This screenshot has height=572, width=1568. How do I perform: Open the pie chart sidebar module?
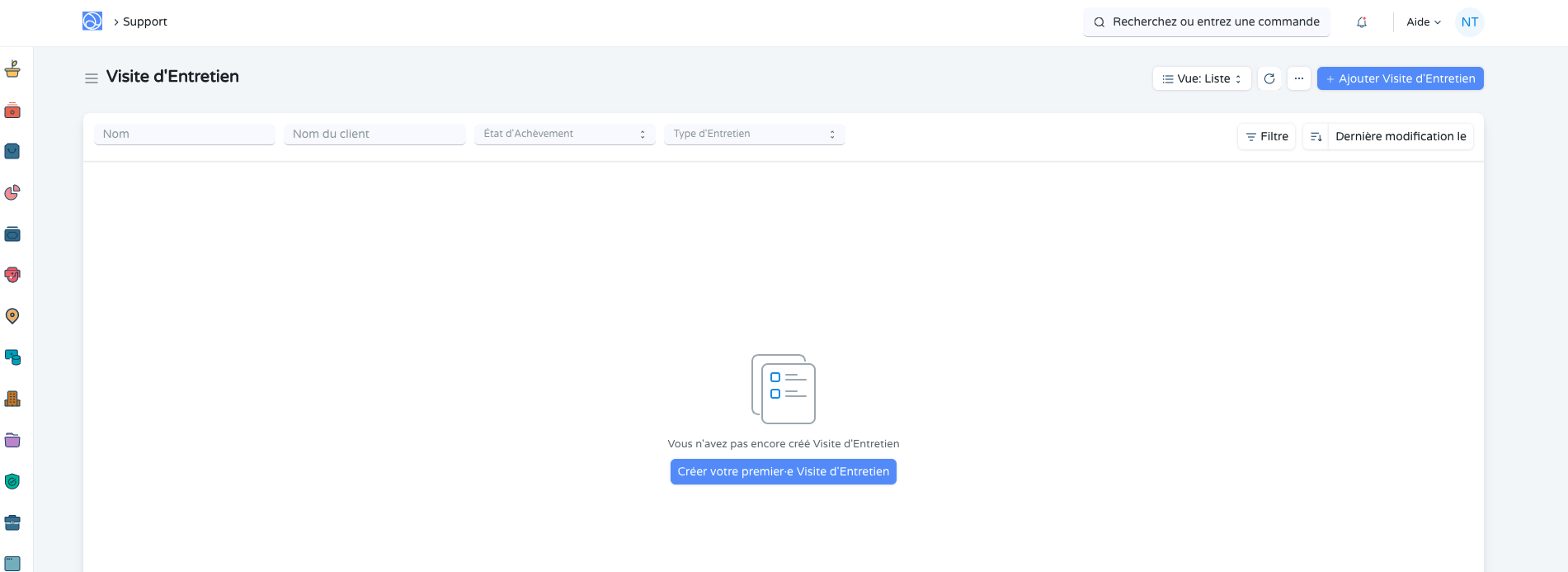point(12,192)
